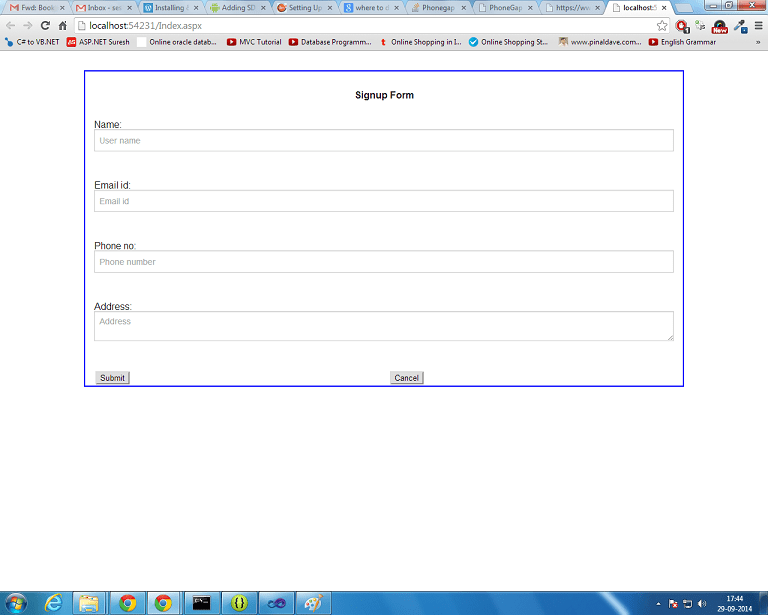The width and height of the screenshot is (768, 615).
Task: Click the Address: label
Action: pos(113,307)
